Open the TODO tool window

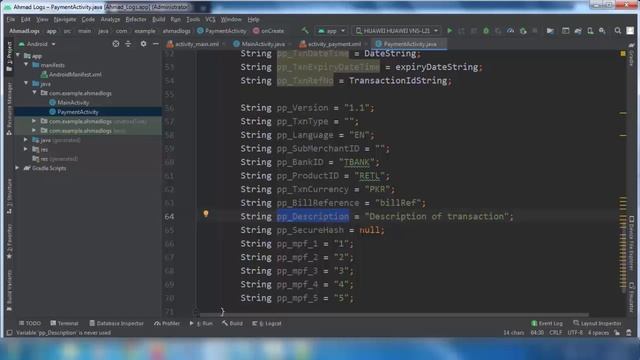29,323
